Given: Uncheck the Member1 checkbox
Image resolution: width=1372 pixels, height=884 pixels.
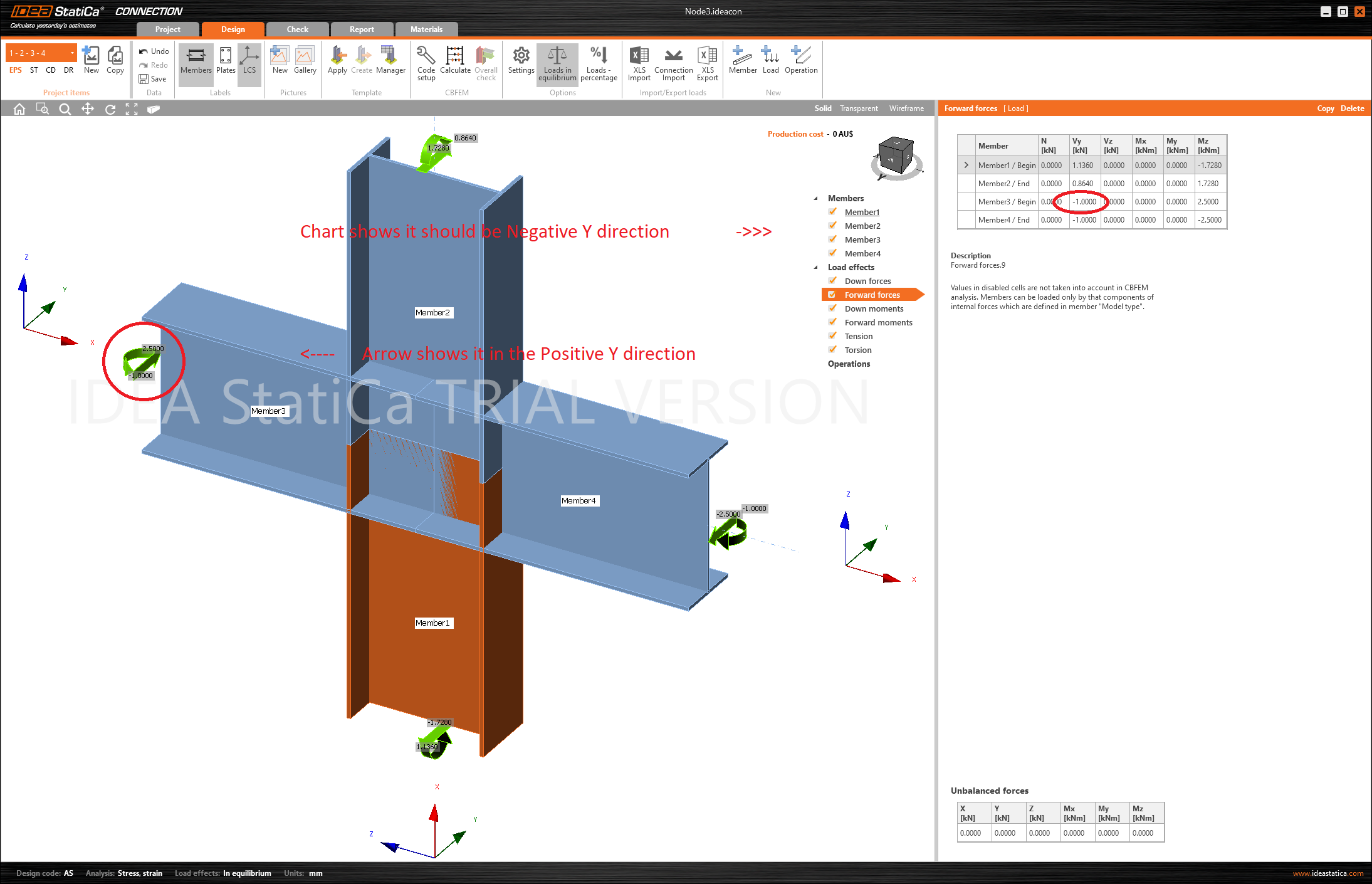Looking at the screenshot, I should pos(832,212).
